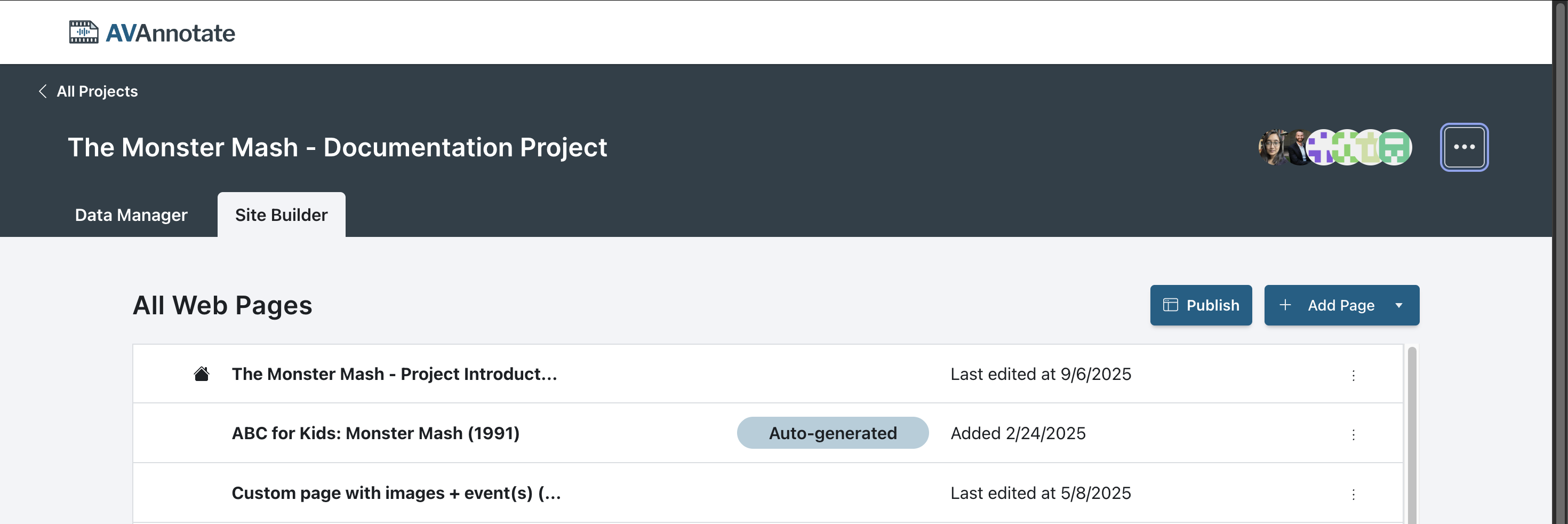Click the home icon on the Project Introduction row
Image resolution: width=1568 pixels, height=524 pixels.
202,374
